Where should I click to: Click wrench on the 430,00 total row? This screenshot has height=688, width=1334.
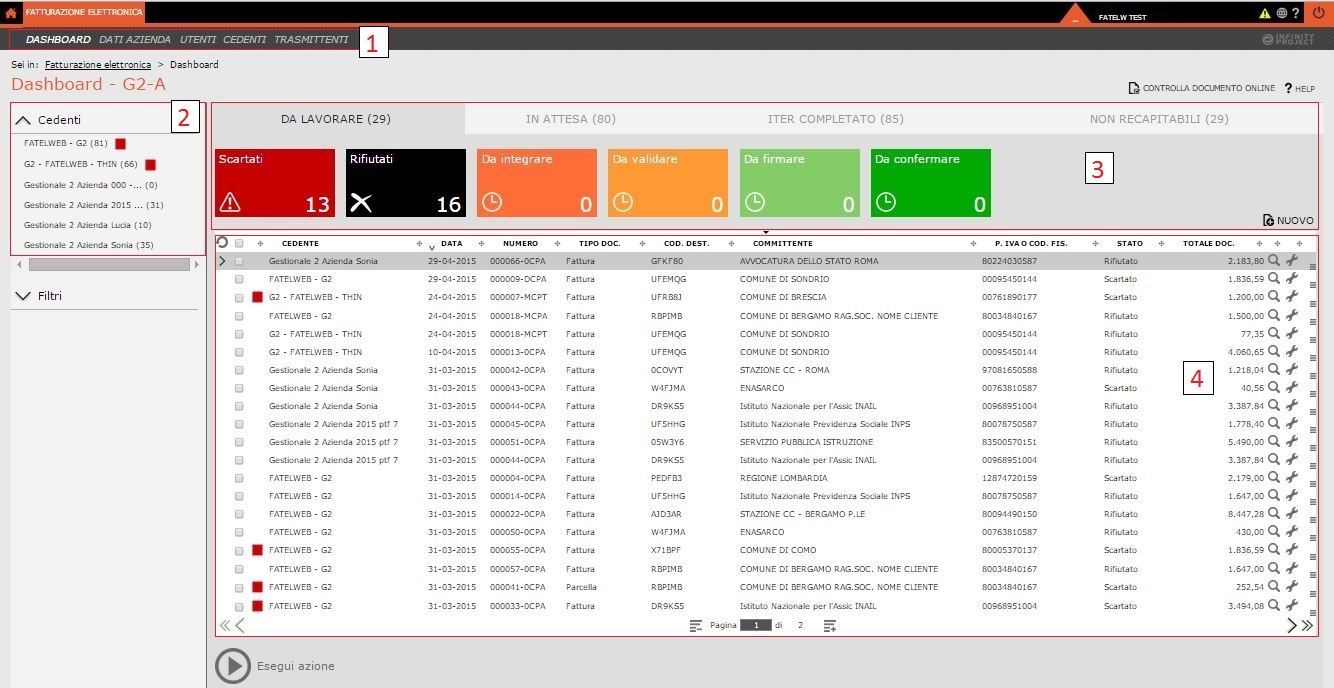pyautogui.click(x=1292, y=532)
